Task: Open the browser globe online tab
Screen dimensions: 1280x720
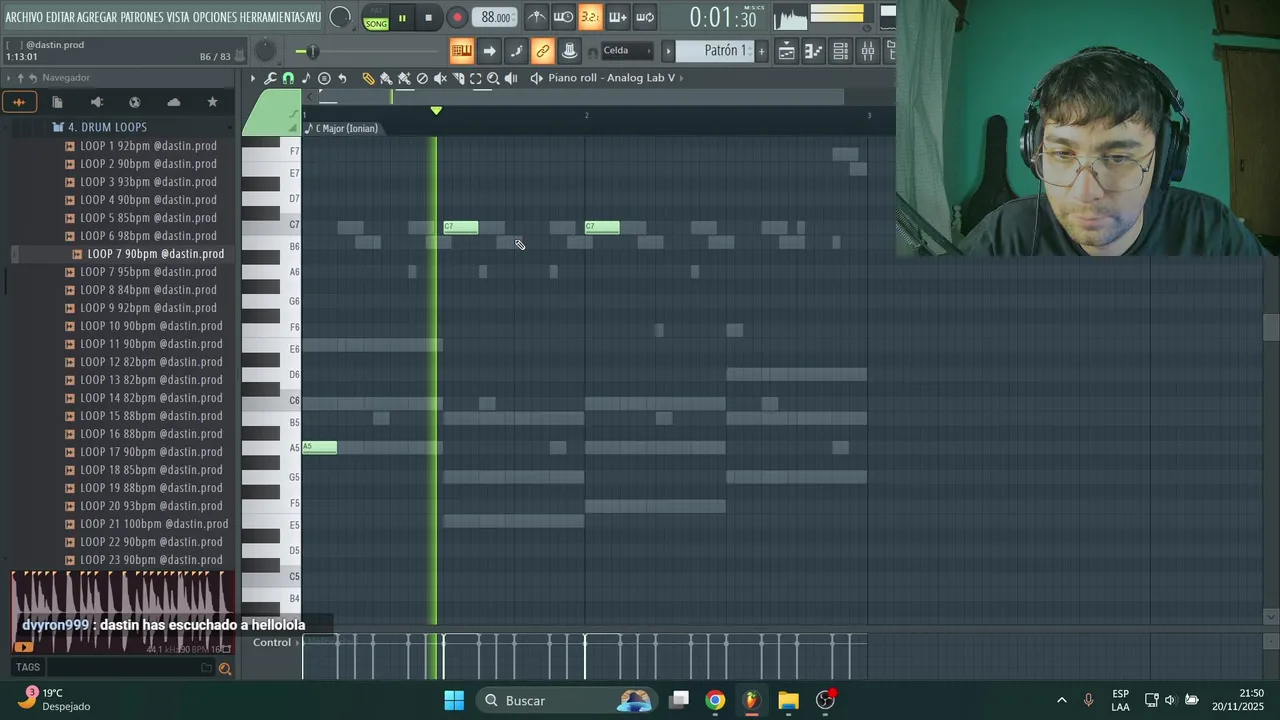Action: tap(135, 102)
